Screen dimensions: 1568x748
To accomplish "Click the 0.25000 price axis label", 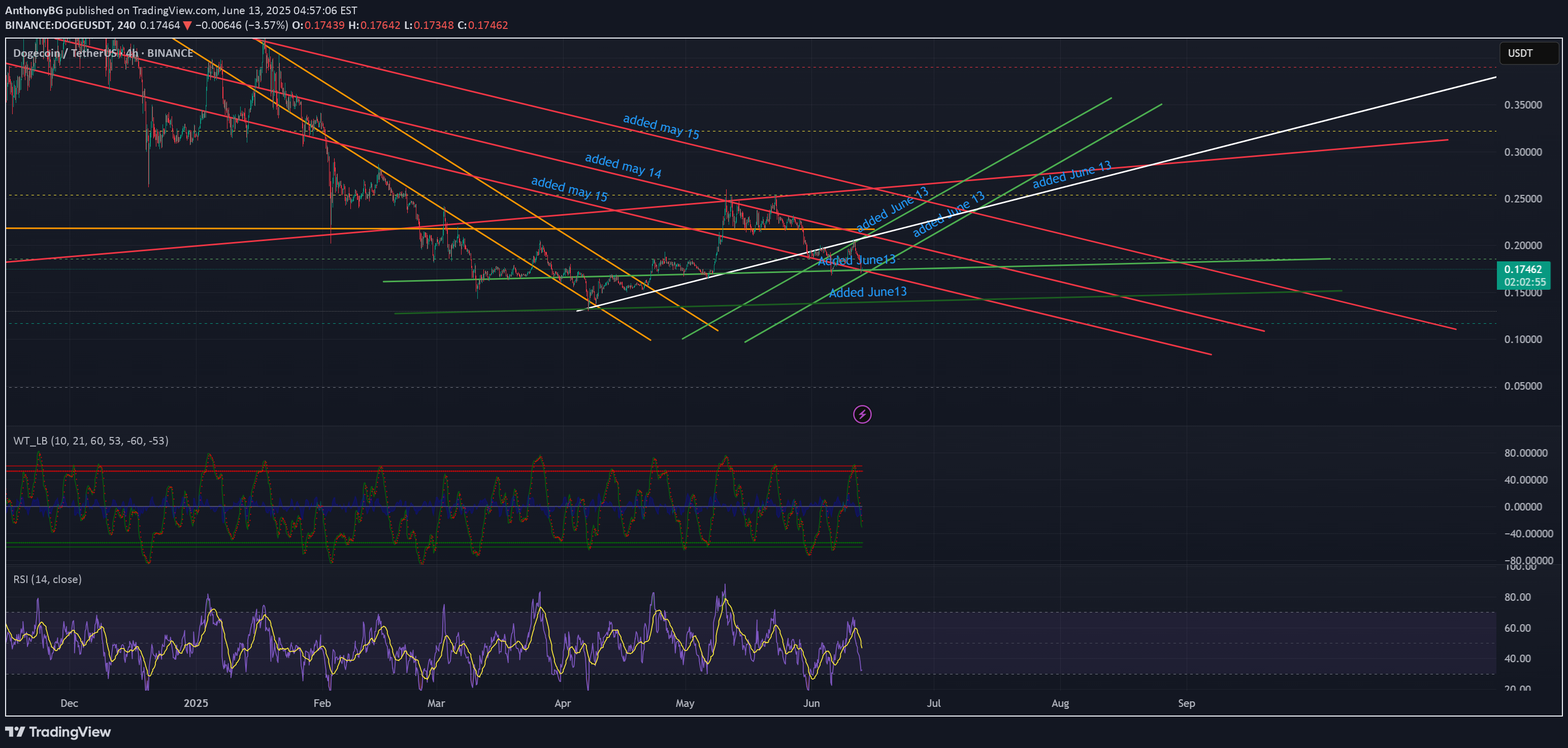I will [1523, 199].
